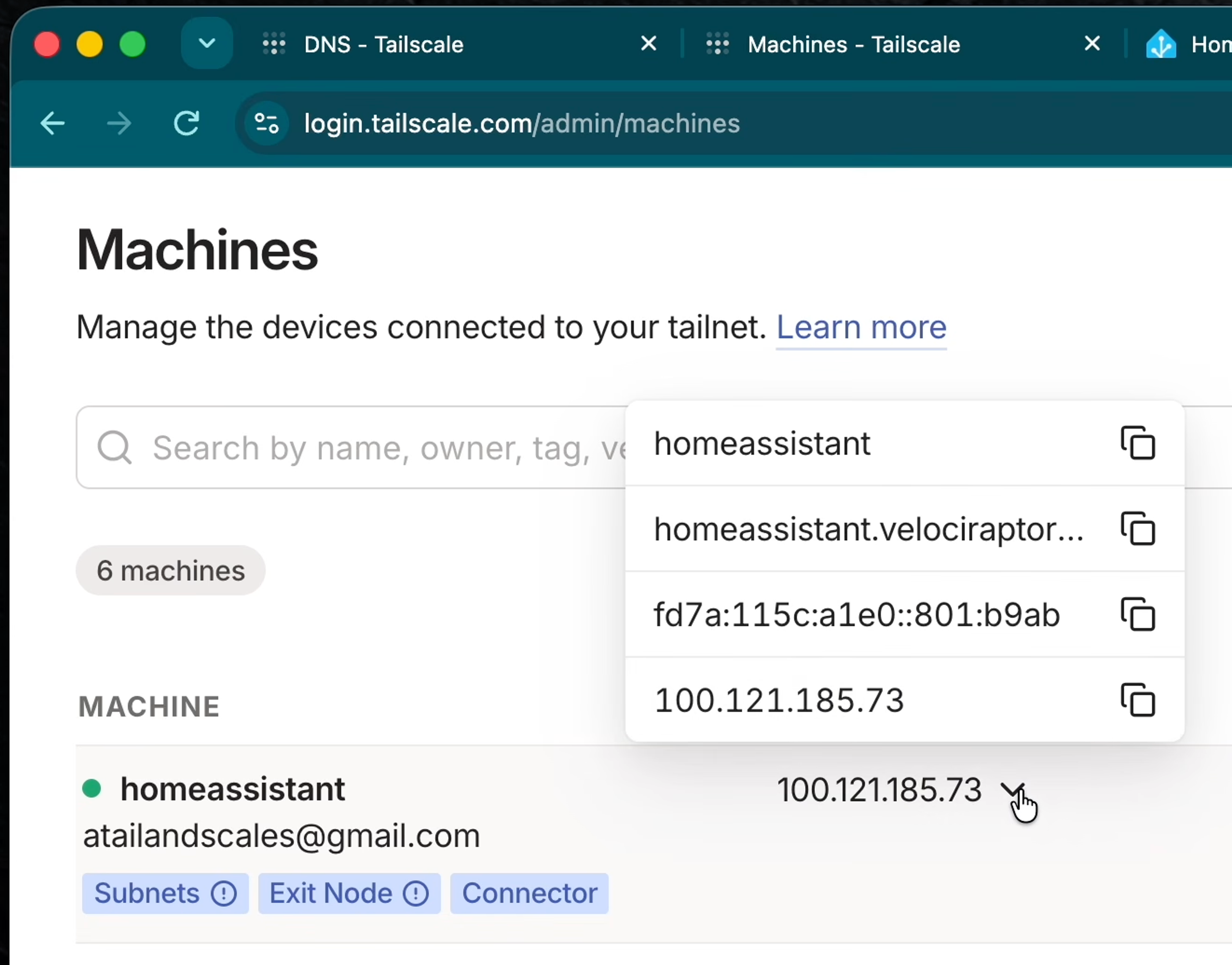
Task: Click the yellow window minimize button
Action: [x=89, y=44]
